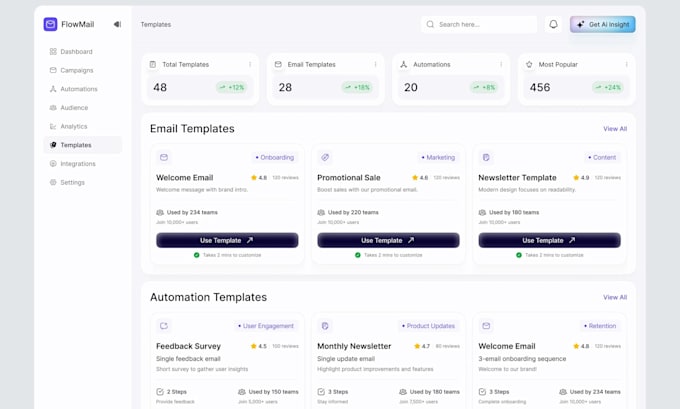680x409 pixels.
Task: Select the Templates sidebar item
Action: coord(82,145)
